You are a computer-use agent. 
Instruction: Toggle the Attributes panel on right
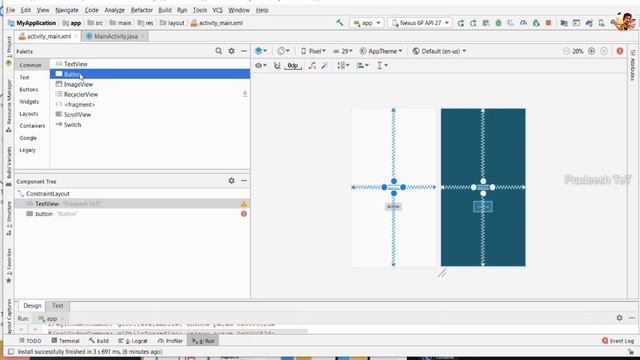[632, 65]
